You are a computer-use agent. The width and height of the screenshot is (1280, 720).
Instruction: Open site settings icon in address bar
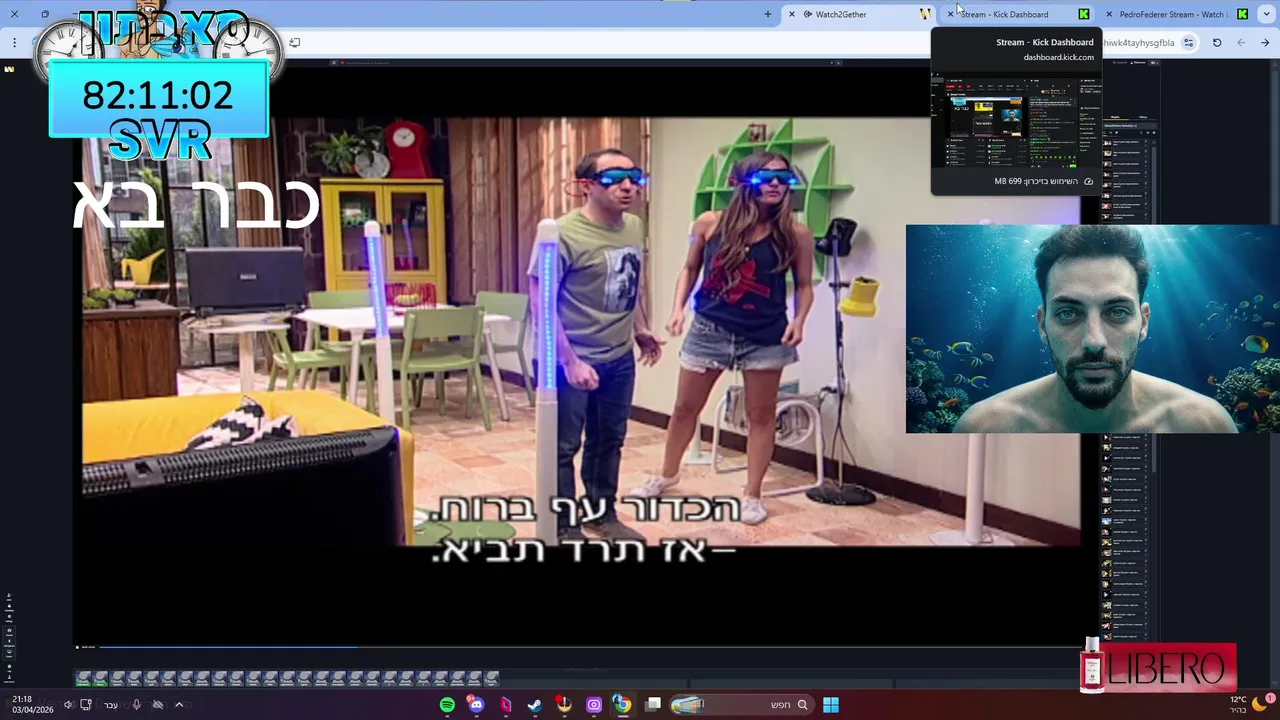[x=1188, y=43]
